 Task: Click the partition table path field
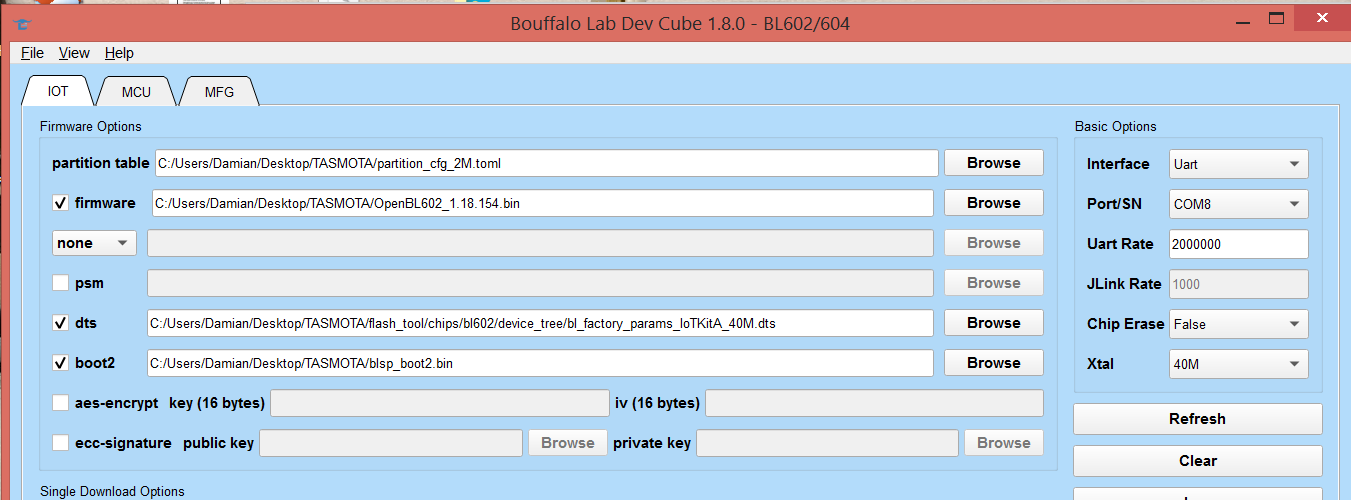click(546, 163)
